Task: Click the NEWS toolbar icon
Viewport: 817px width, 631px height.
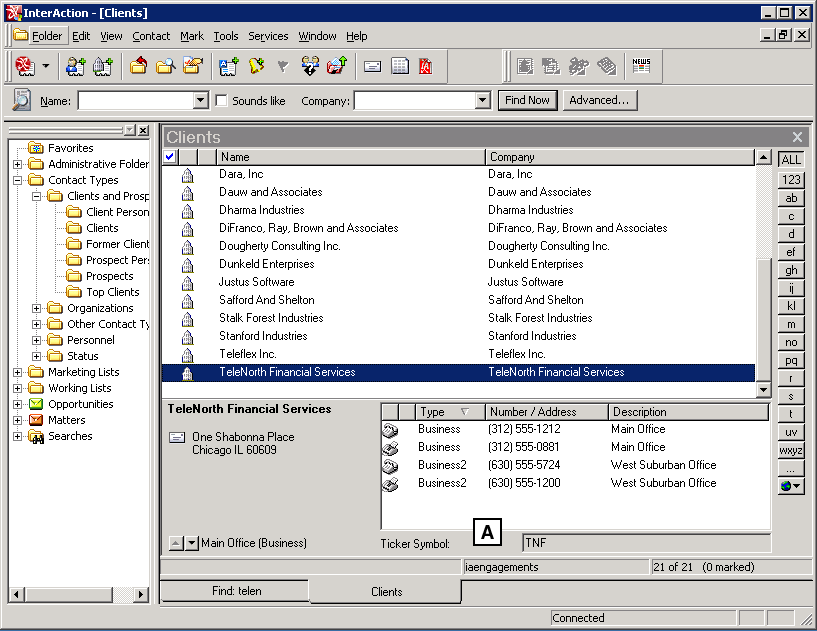Action: (641, 65)
